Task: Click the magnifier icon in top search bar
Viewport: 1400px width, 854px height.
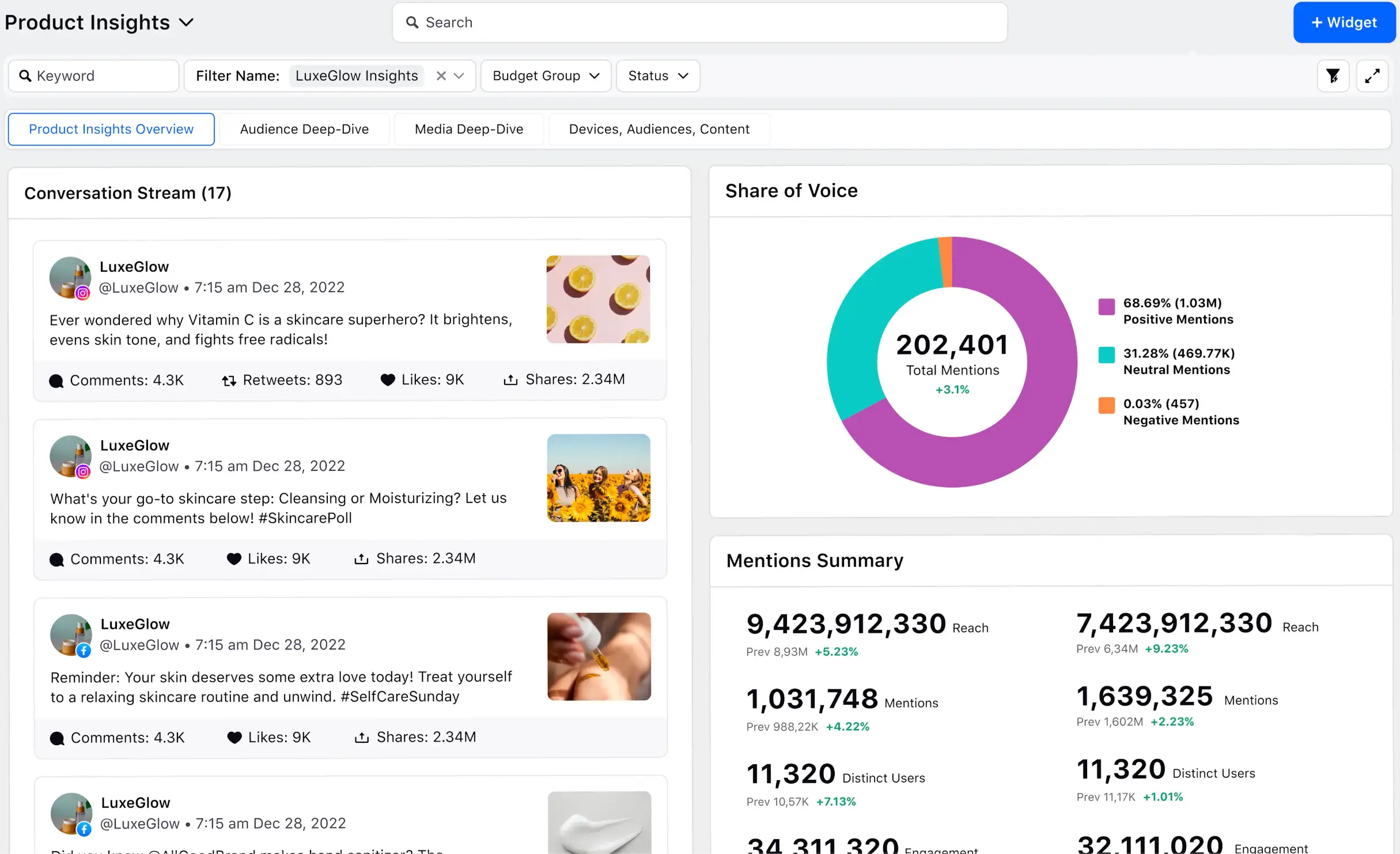Action: [x=412, y=22]
